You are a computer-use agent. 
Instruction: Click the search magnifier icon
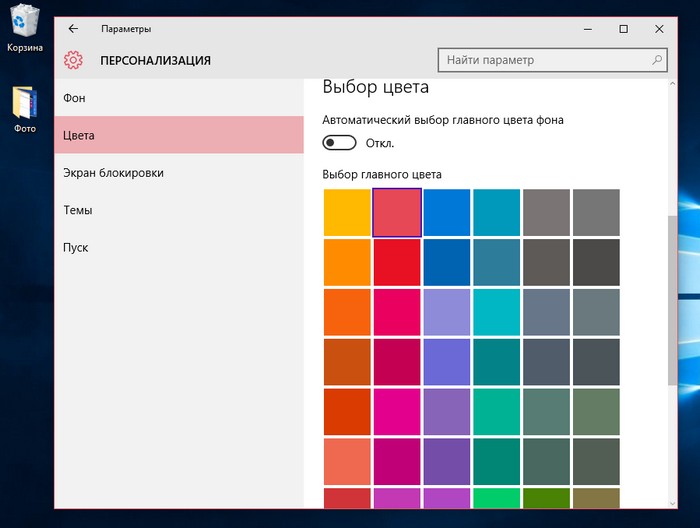click(x=657, y=60)
